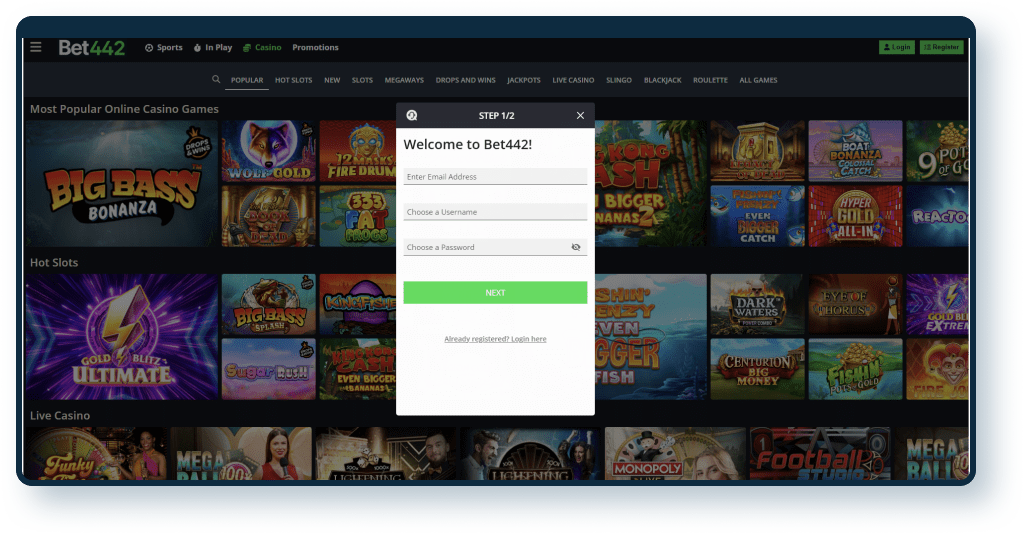Open the hamburger menu icon
Viewport: 1024px width, 534px height.
36,47
